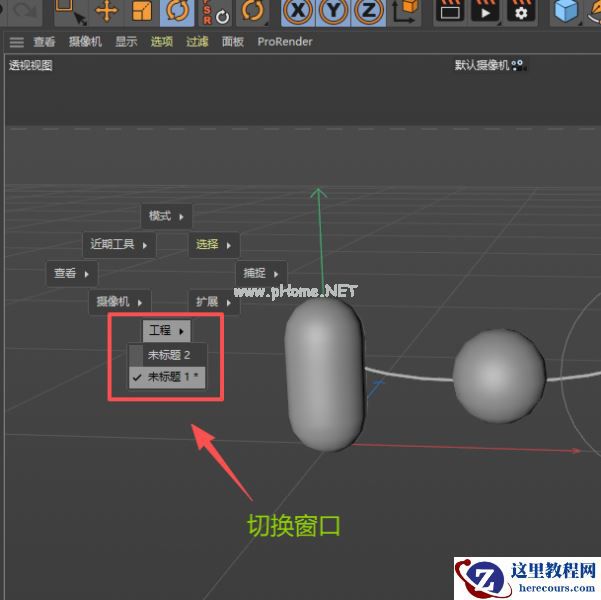Open the 过滤 viewport menu
Screen dimensions: 601x600
point(197,41)
